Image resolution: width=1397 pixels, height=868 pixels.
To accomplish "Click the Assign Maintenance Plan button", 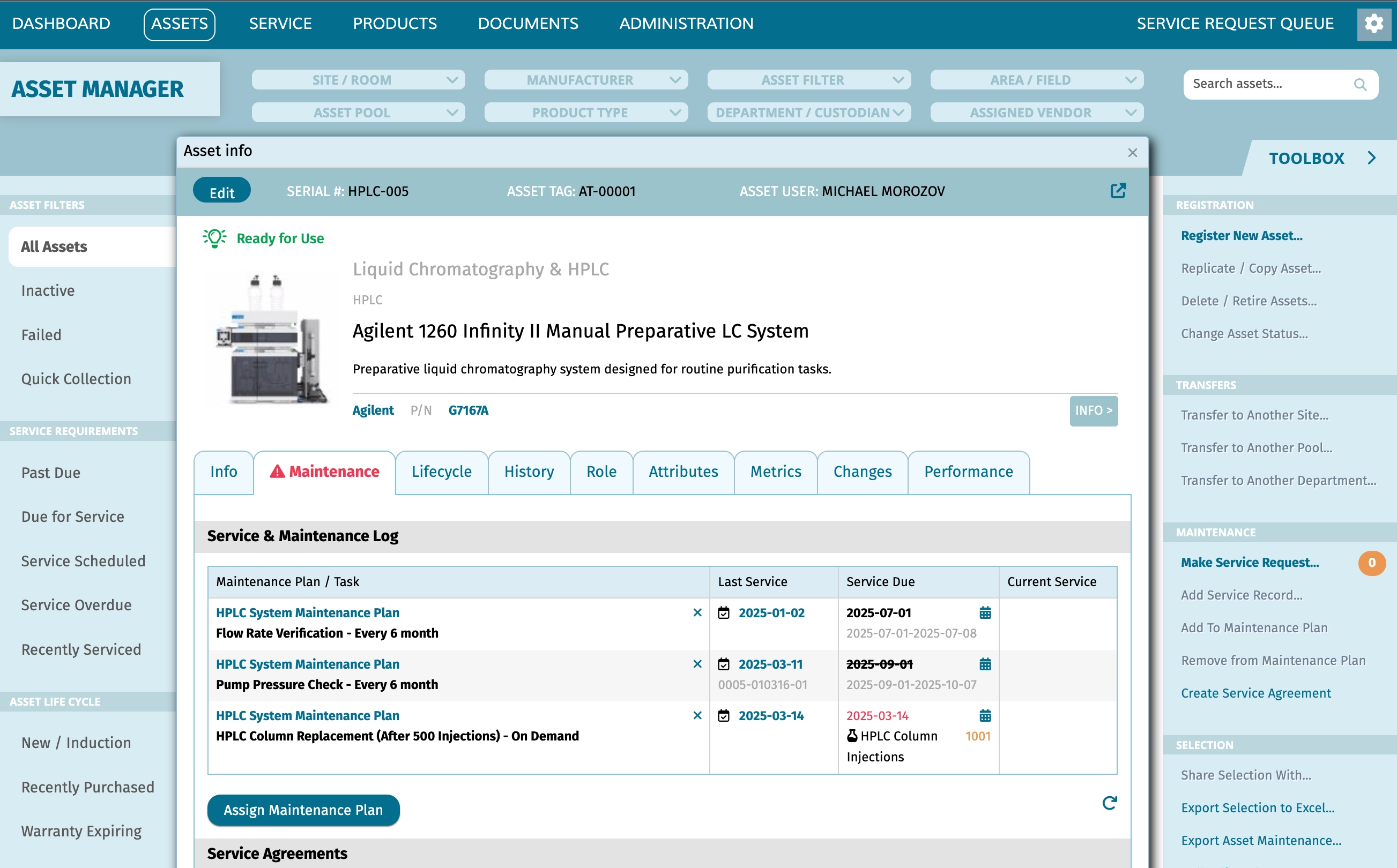I will [302, 810].
